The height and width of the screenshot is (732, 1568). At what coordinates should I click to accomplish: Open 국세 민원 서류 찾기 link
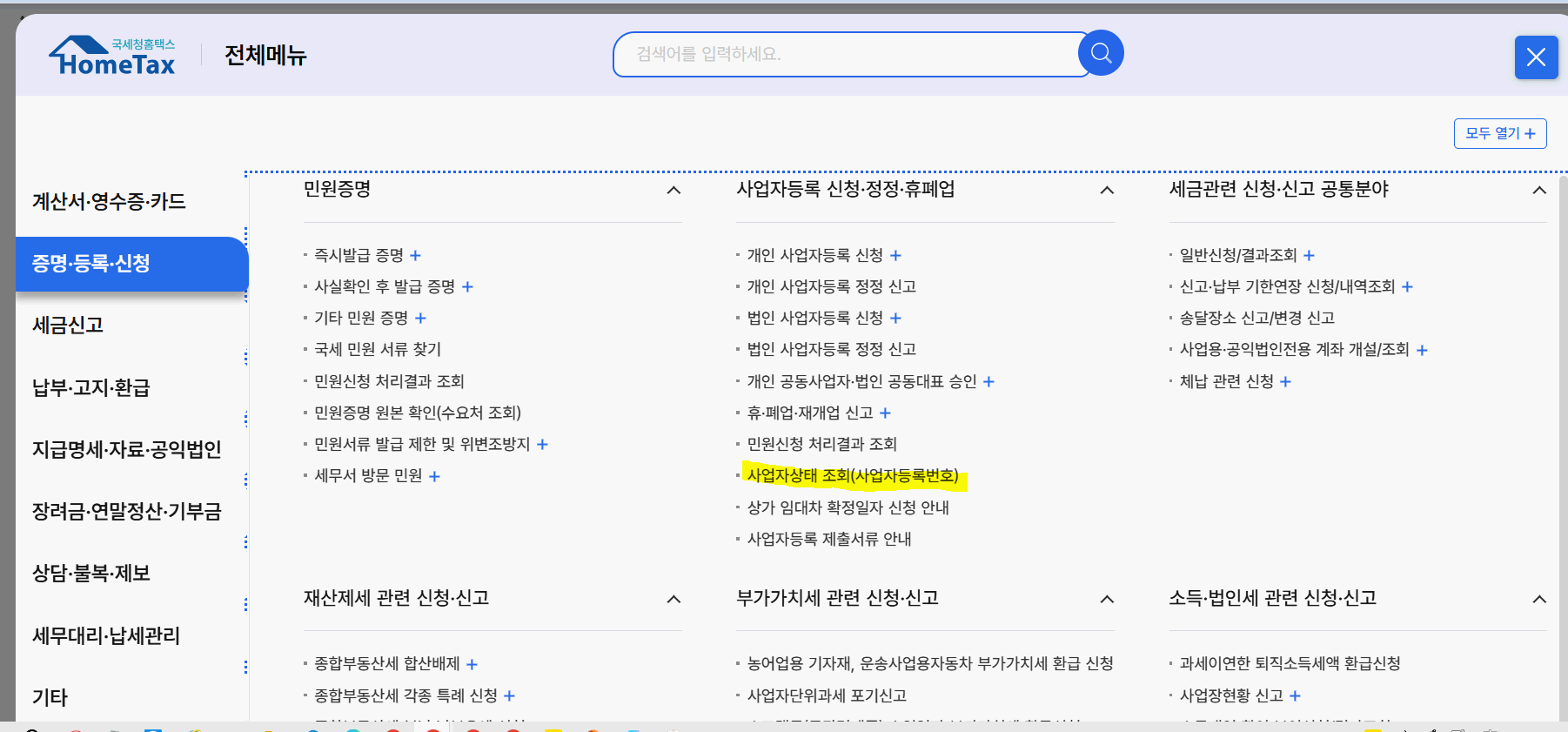tap(378, 349)
